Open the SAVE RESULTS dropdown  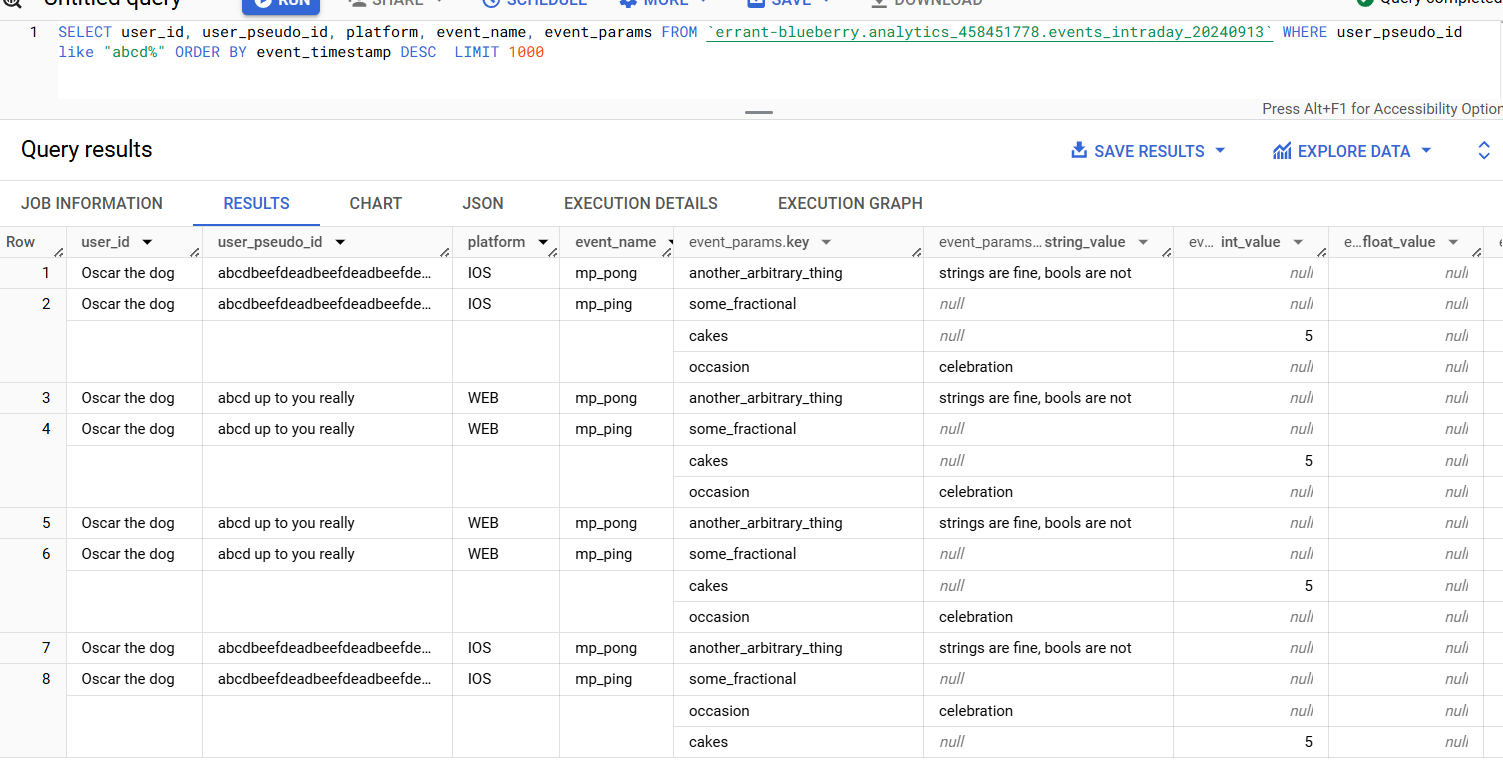coord(1148,151)
